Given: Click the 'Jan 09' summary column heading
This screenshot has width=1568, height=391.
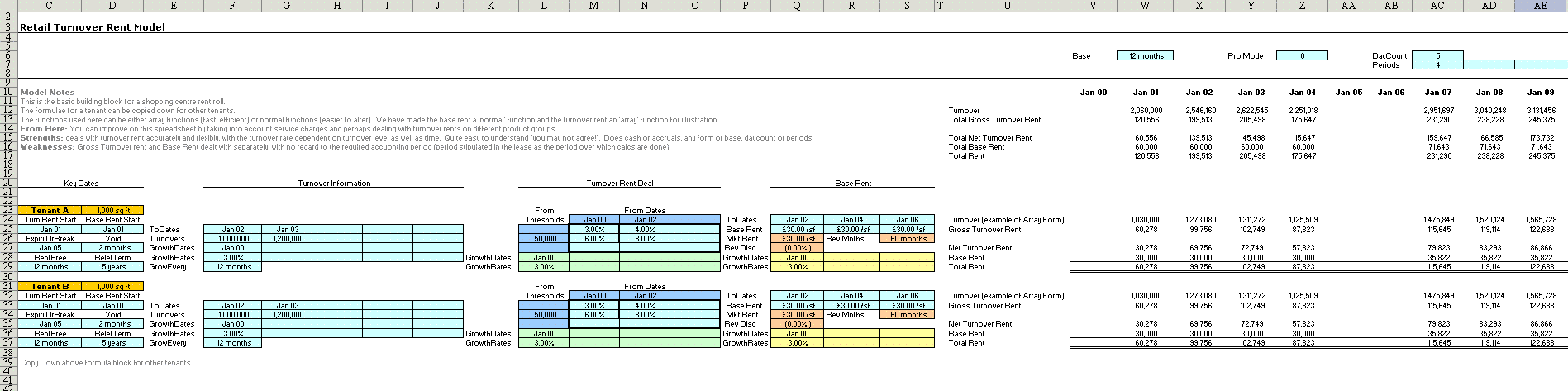Looking at the screenshot, I should click(x=1541, y=92).
